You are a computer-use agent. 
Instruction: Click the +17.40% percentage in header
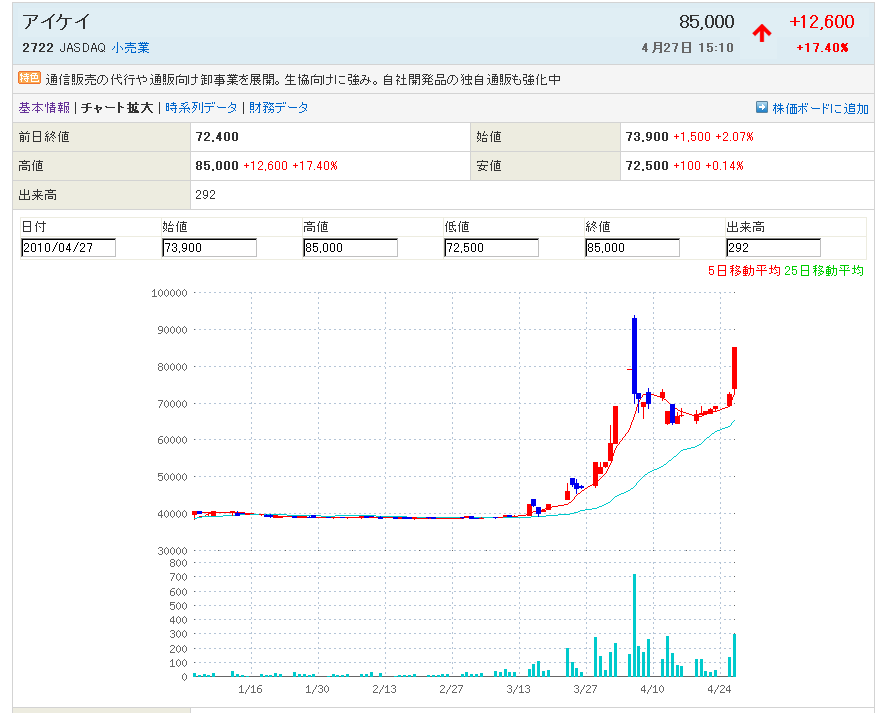(x=822, y=48)
